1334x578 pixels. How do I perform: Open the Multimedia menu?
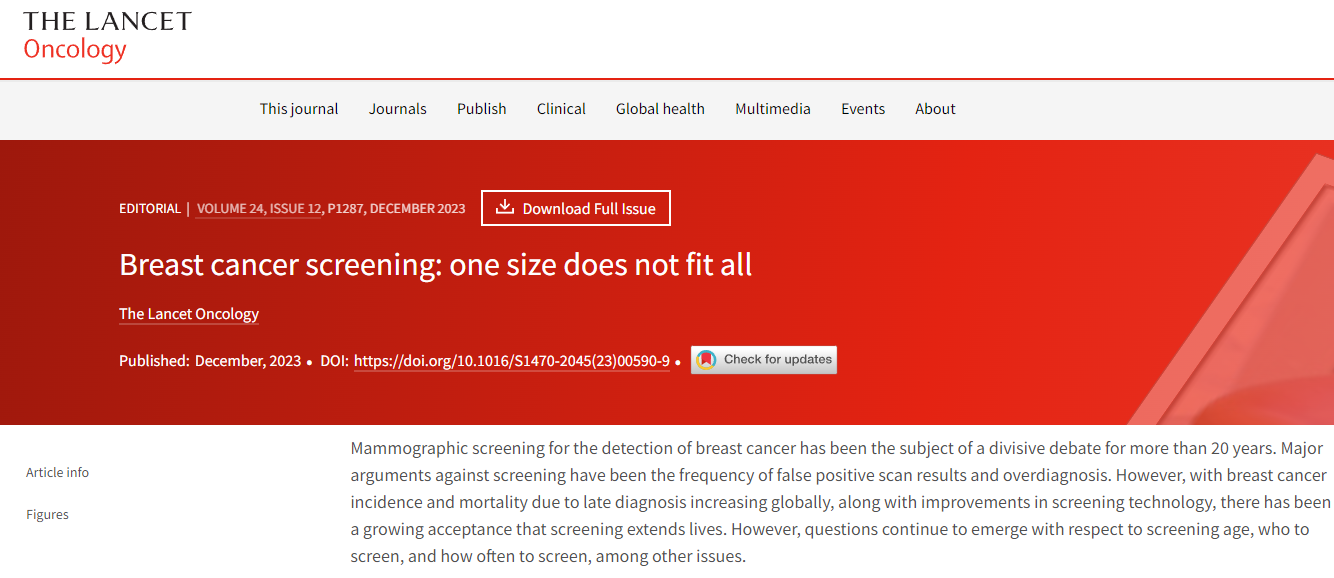tap(773, 109)
